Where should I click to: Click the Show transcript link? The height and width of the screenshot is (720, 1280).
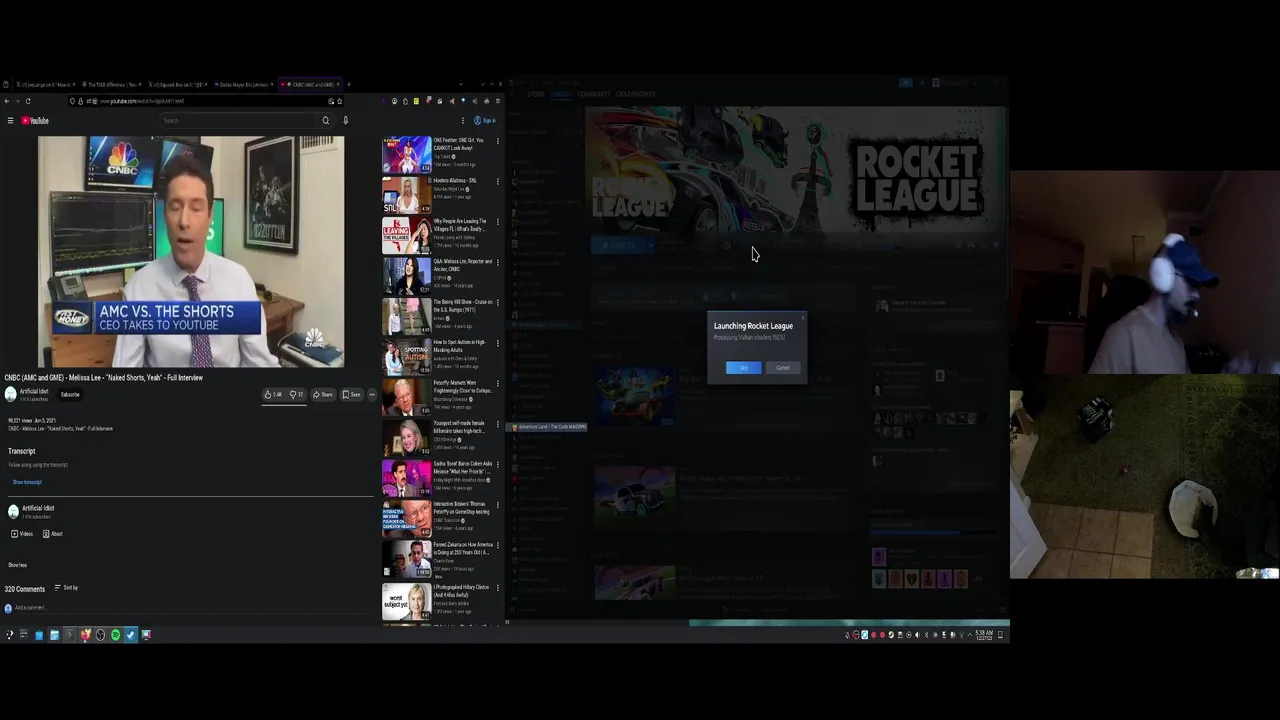click(x=27, y=482)
